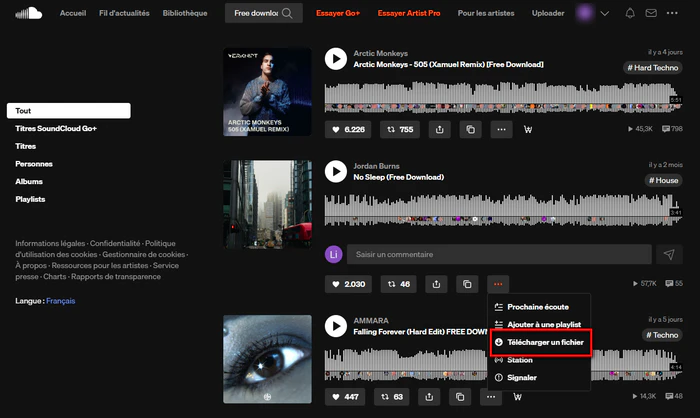This screenshot has height=418, width=700.
Task: Click Essayer Go+
Action: click(338, 13)
